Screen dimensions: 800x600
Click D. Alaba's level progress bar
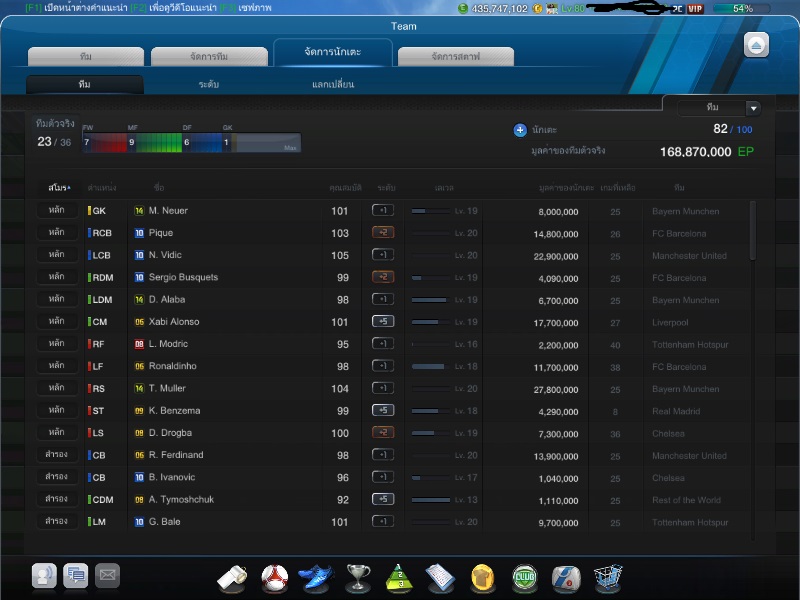point(430,300)
